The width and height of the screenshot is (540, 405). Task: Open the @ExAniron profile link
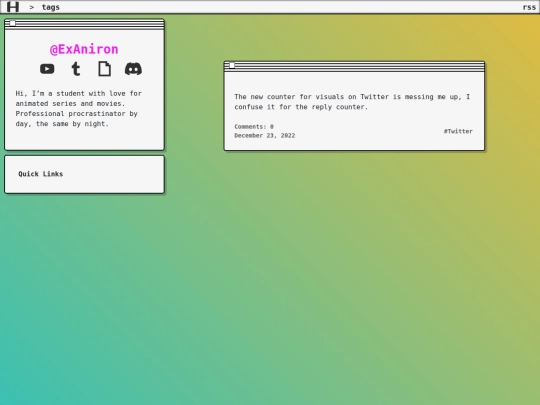pyautogui.click(x=84, y=49)
